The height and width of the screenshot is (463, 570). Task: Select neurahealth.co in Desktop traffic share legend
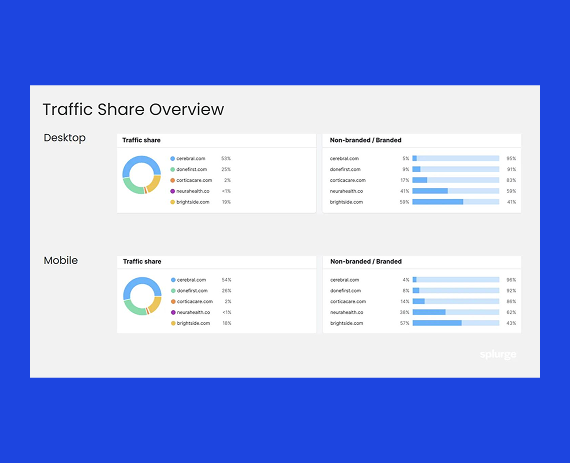(x=193, y=191)
